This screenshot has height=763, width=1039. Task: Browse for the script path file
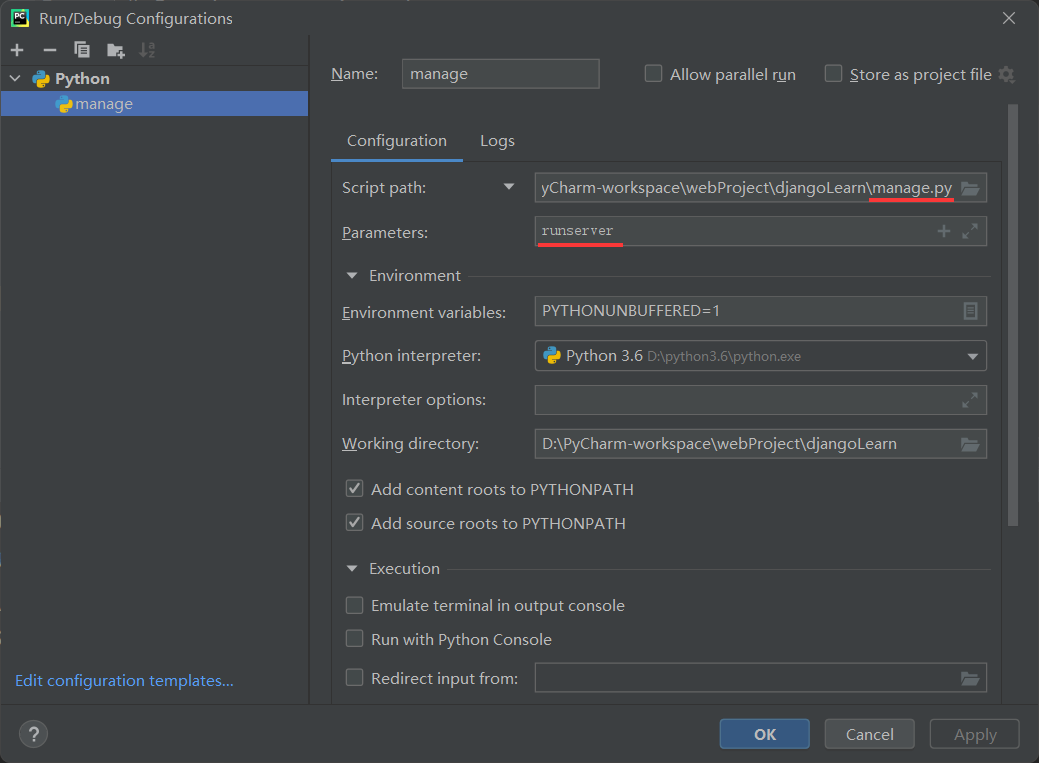970,188
